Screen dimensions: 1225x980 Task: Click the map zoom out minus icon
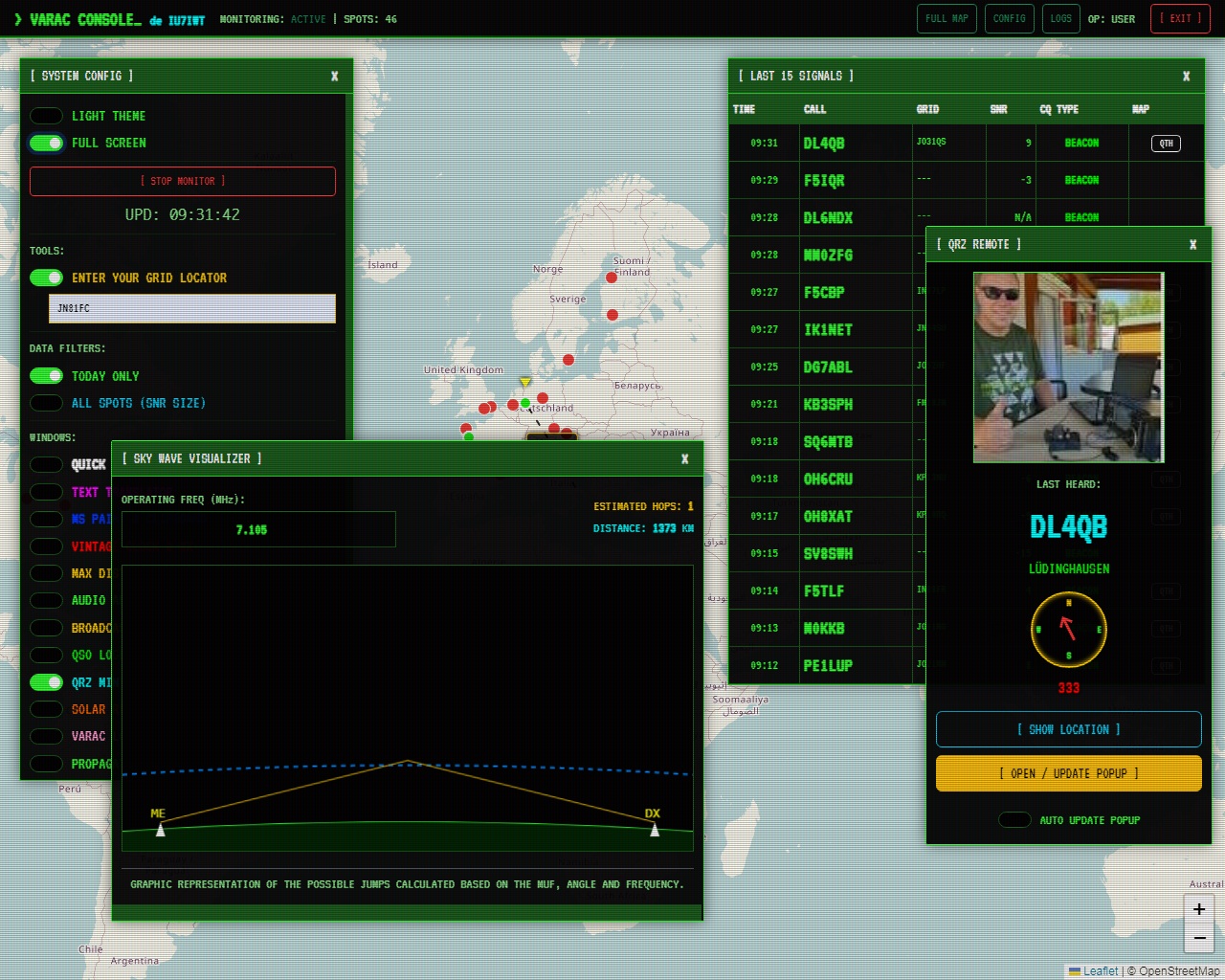[x=1198, y=938]
